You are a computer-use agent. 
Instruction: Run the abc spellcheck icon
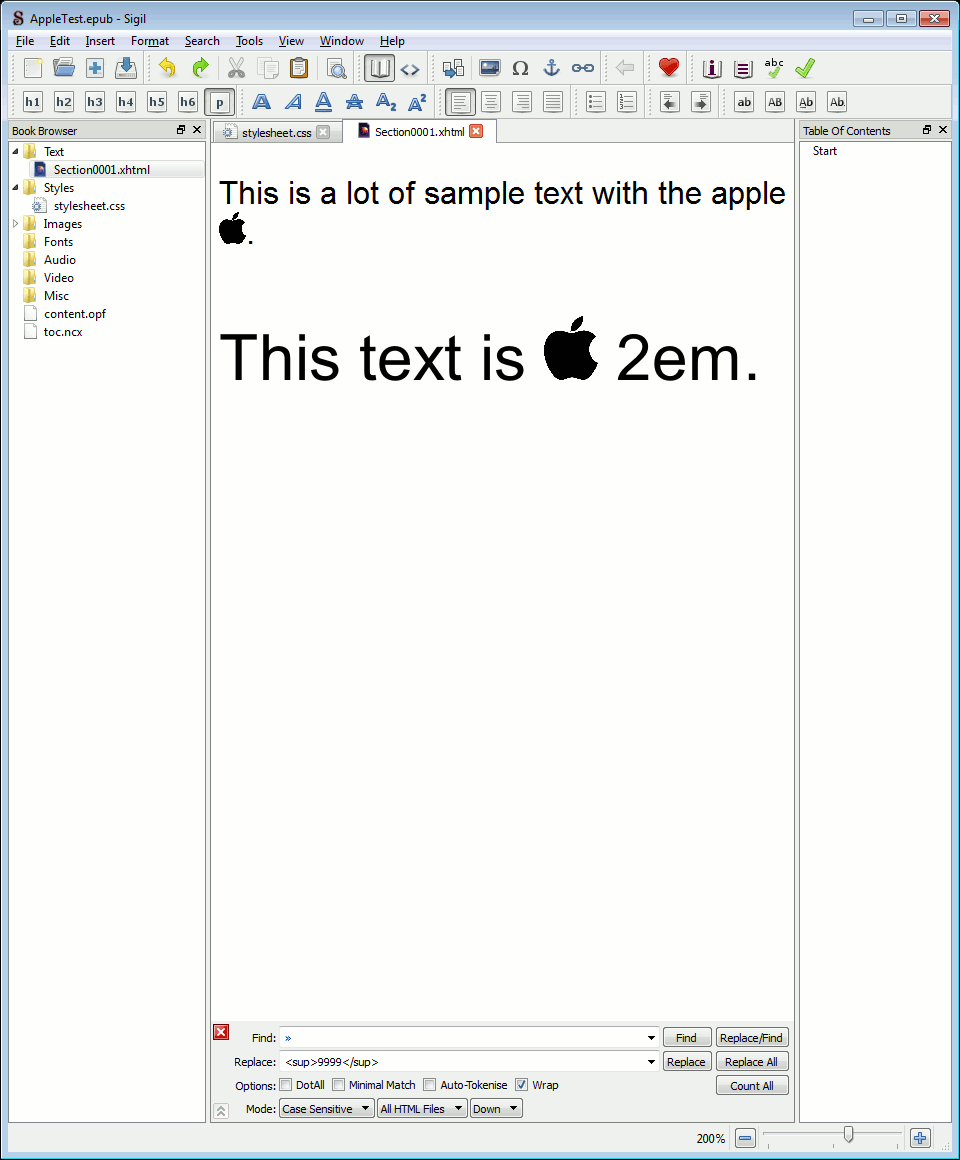tap(774, 69)
